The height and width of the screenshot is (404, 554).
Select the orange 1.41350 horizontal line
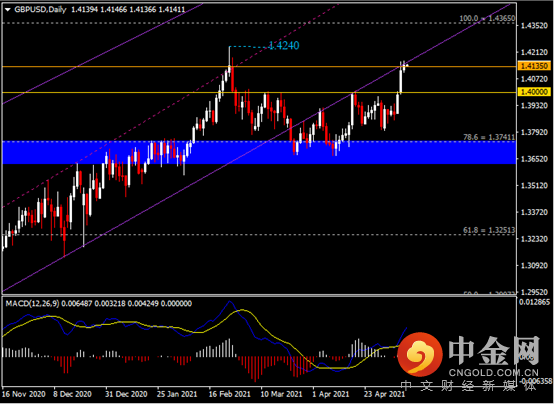pyautogui.click(x=259, y=66)
